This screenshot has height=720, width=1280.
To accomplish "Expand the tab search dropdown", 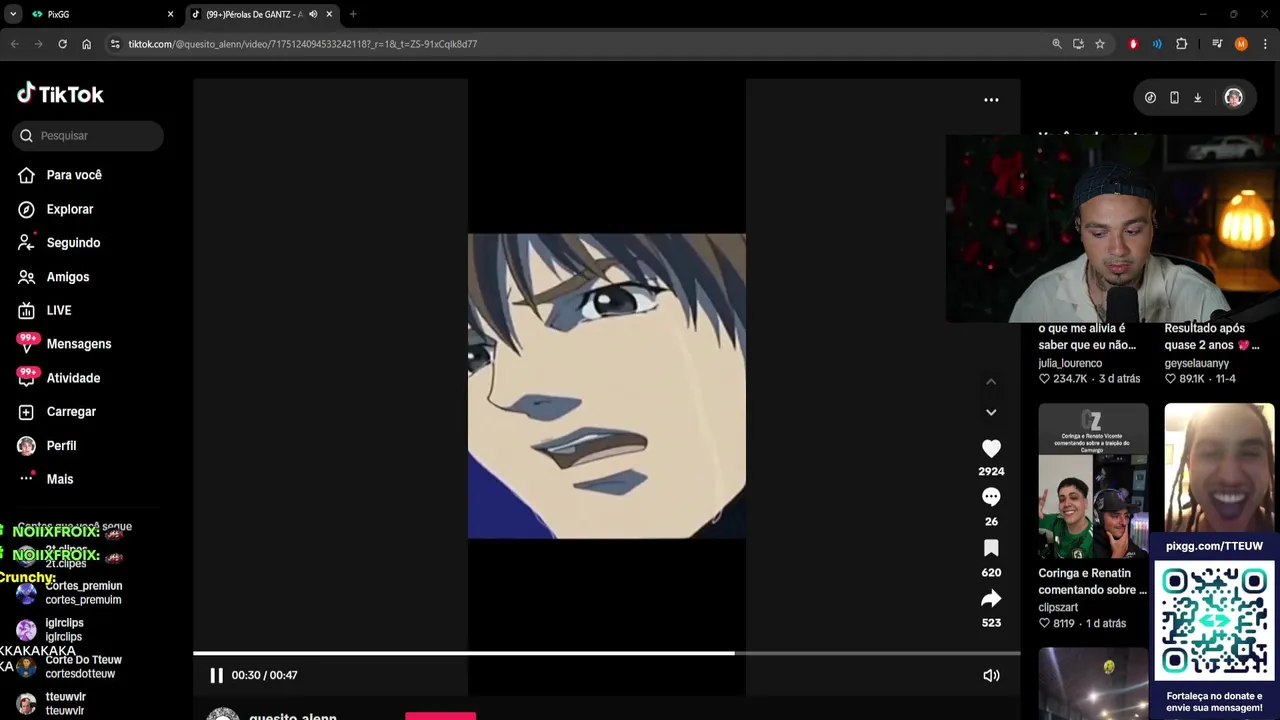I will click(13, 14).
